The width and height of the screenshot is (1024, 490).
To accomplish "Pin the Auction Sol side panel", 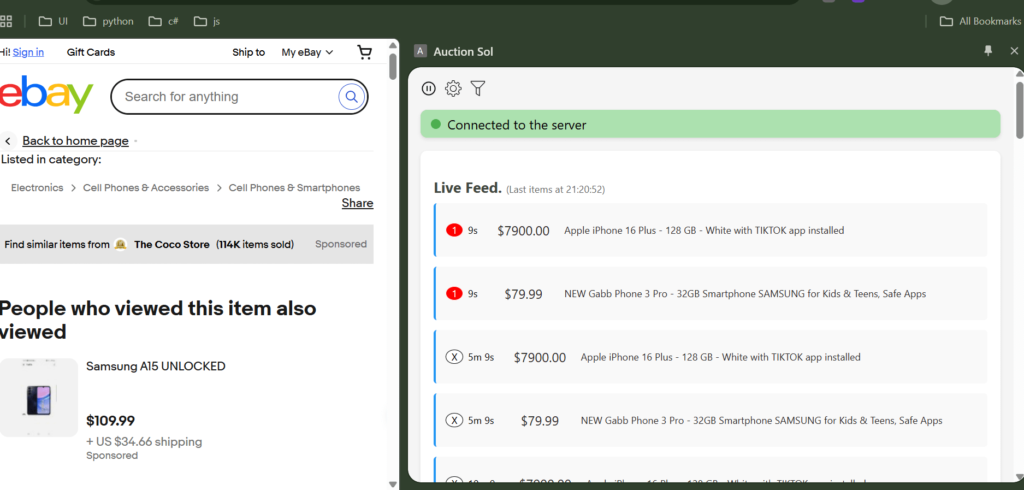I will tap(988, 51).
